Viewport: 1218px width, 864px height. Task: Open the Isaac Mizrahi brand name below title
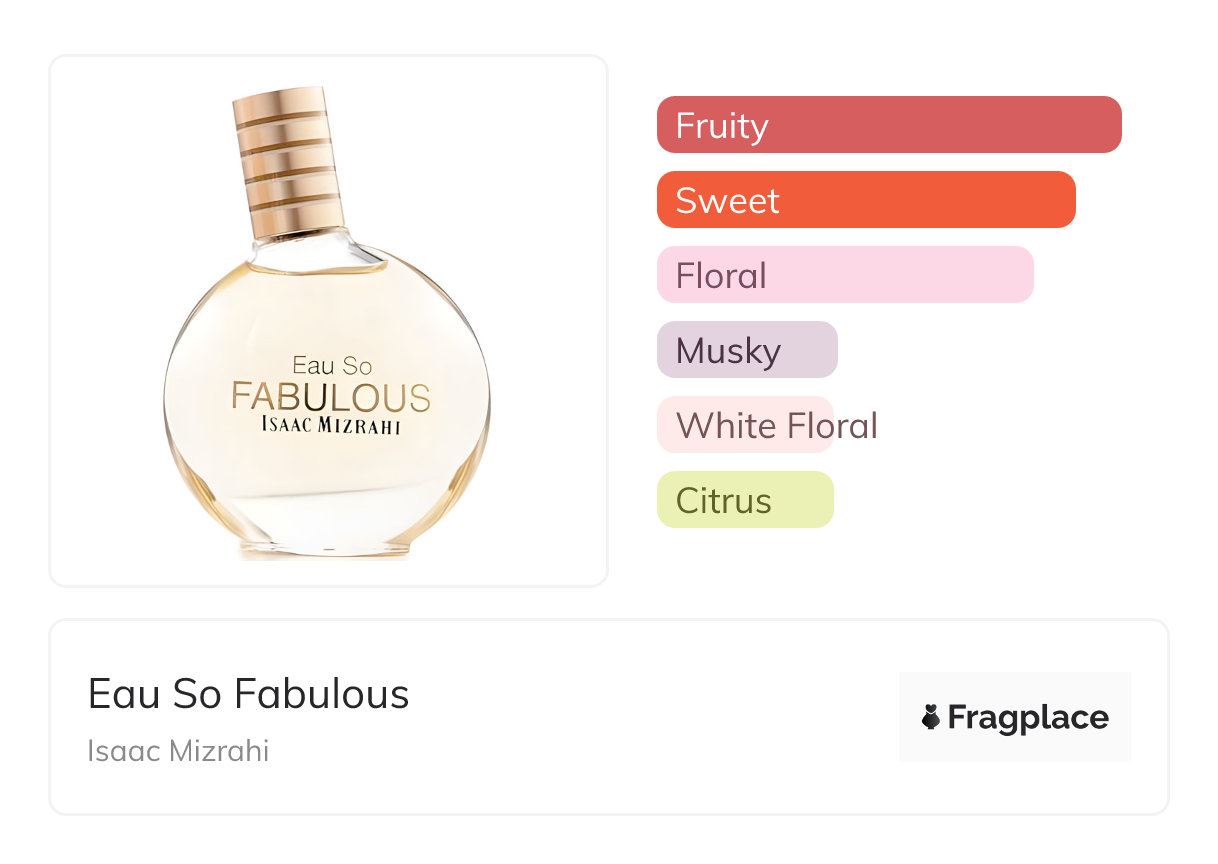click(x=178, y=750)
